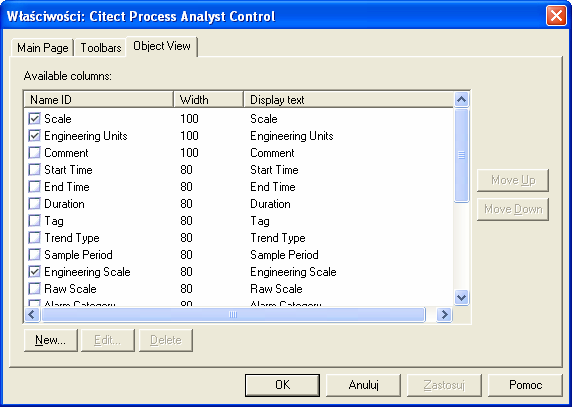The image size is (573, 407).
Task: Enable the Start Time column checkbox
Action: 34,170
